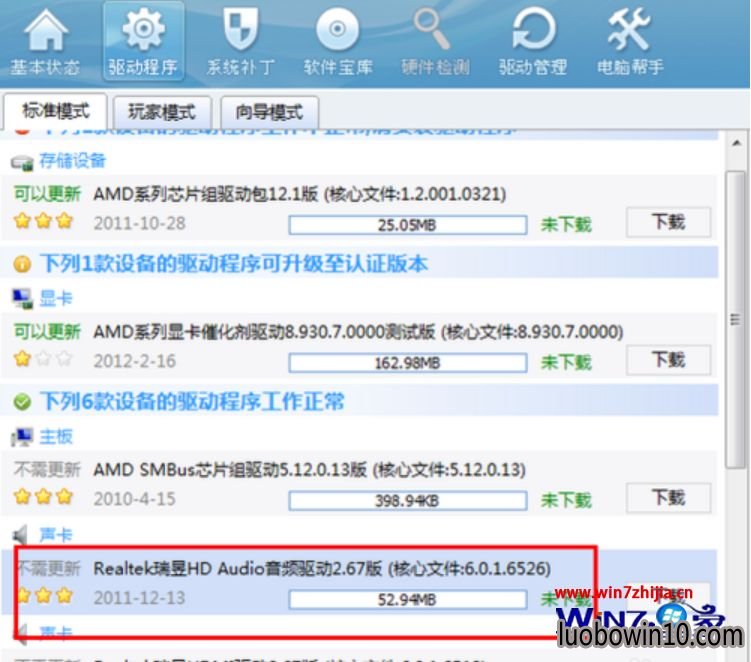Open the 声卡 category link
The height and width of the screenshot is (662, 751).
pos(56,535)
